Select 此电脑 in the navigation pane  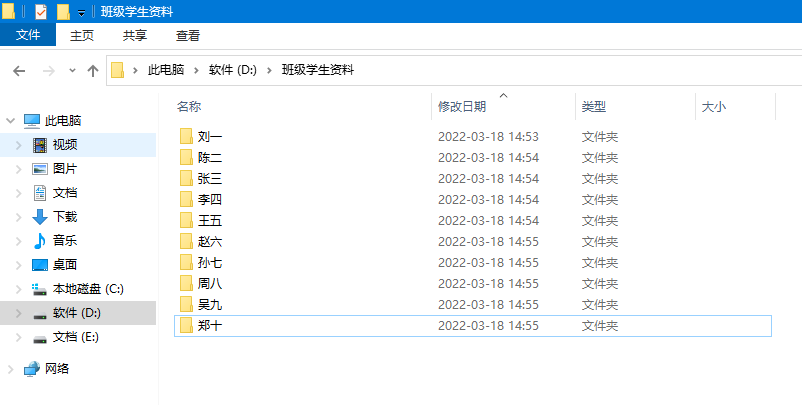pyautogui.click(x=63, y=121)
